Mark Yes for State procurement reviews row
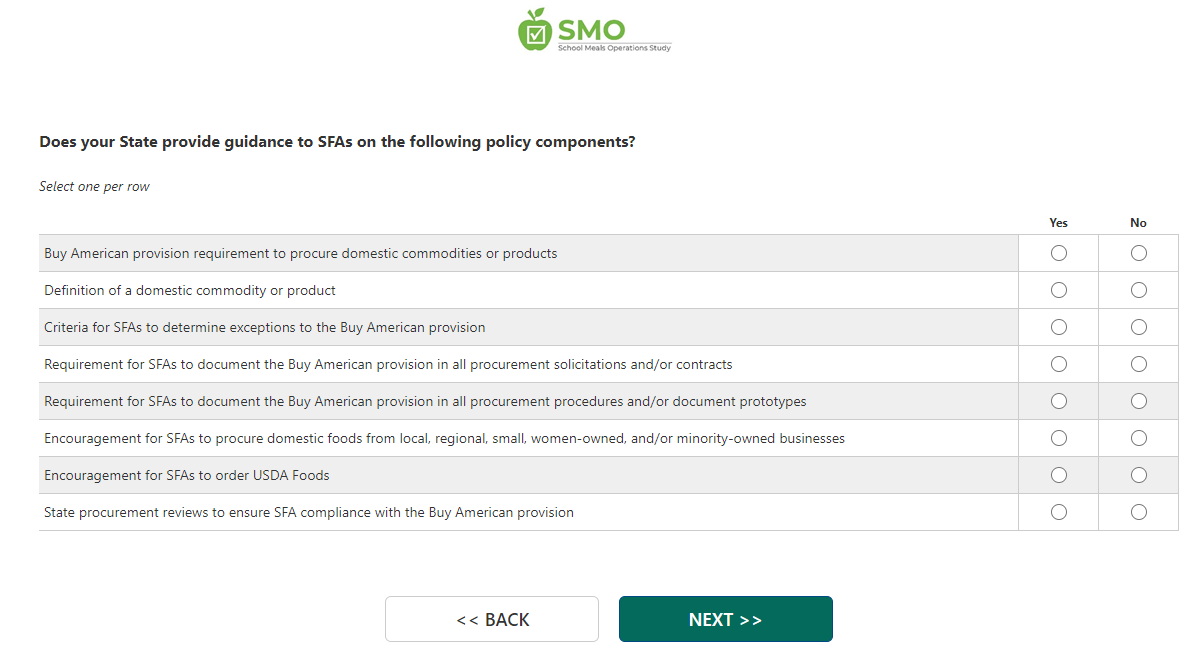 1059,512
